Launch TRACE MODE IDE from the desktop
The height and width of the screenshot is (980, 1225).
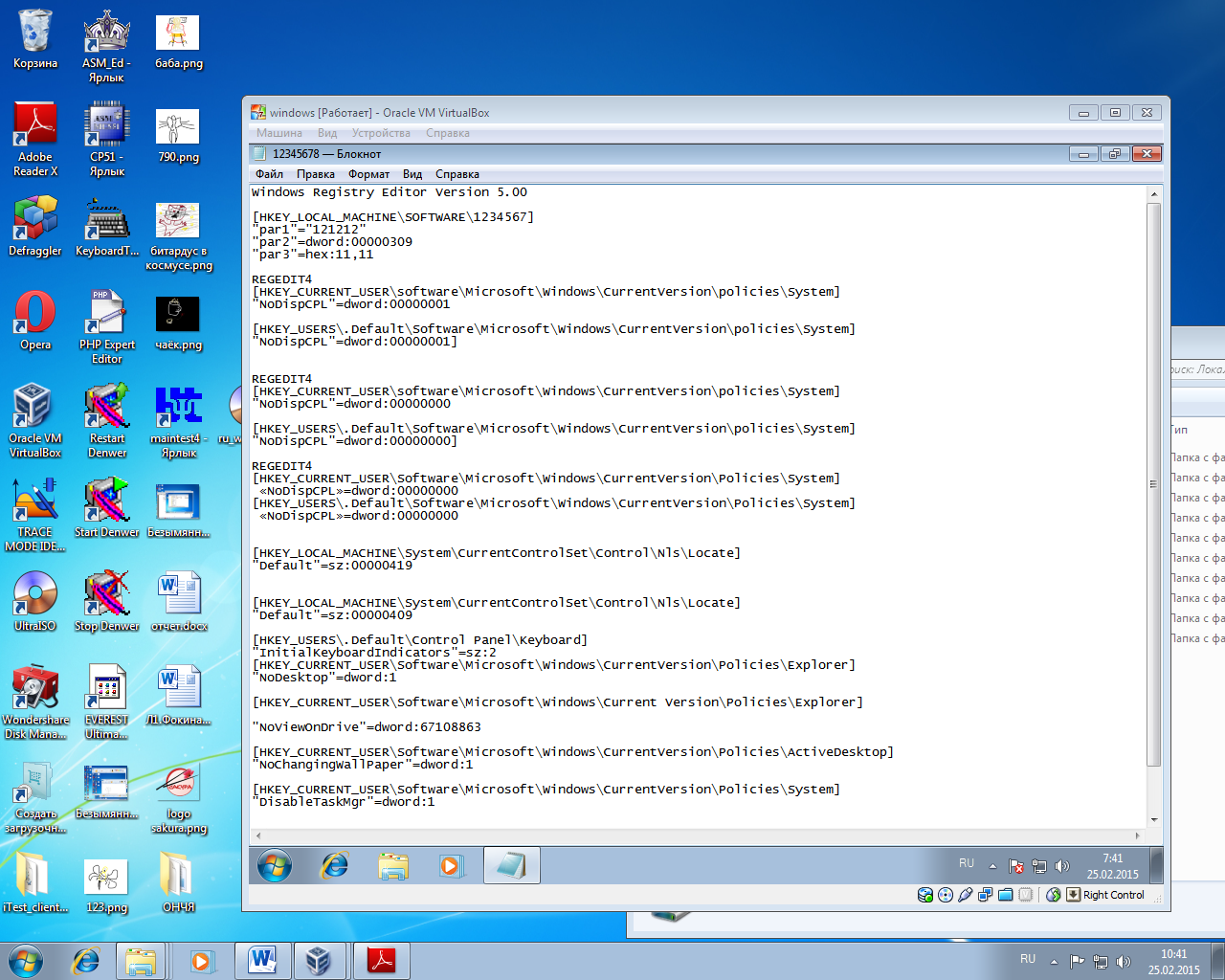click(x=35, y=515)
